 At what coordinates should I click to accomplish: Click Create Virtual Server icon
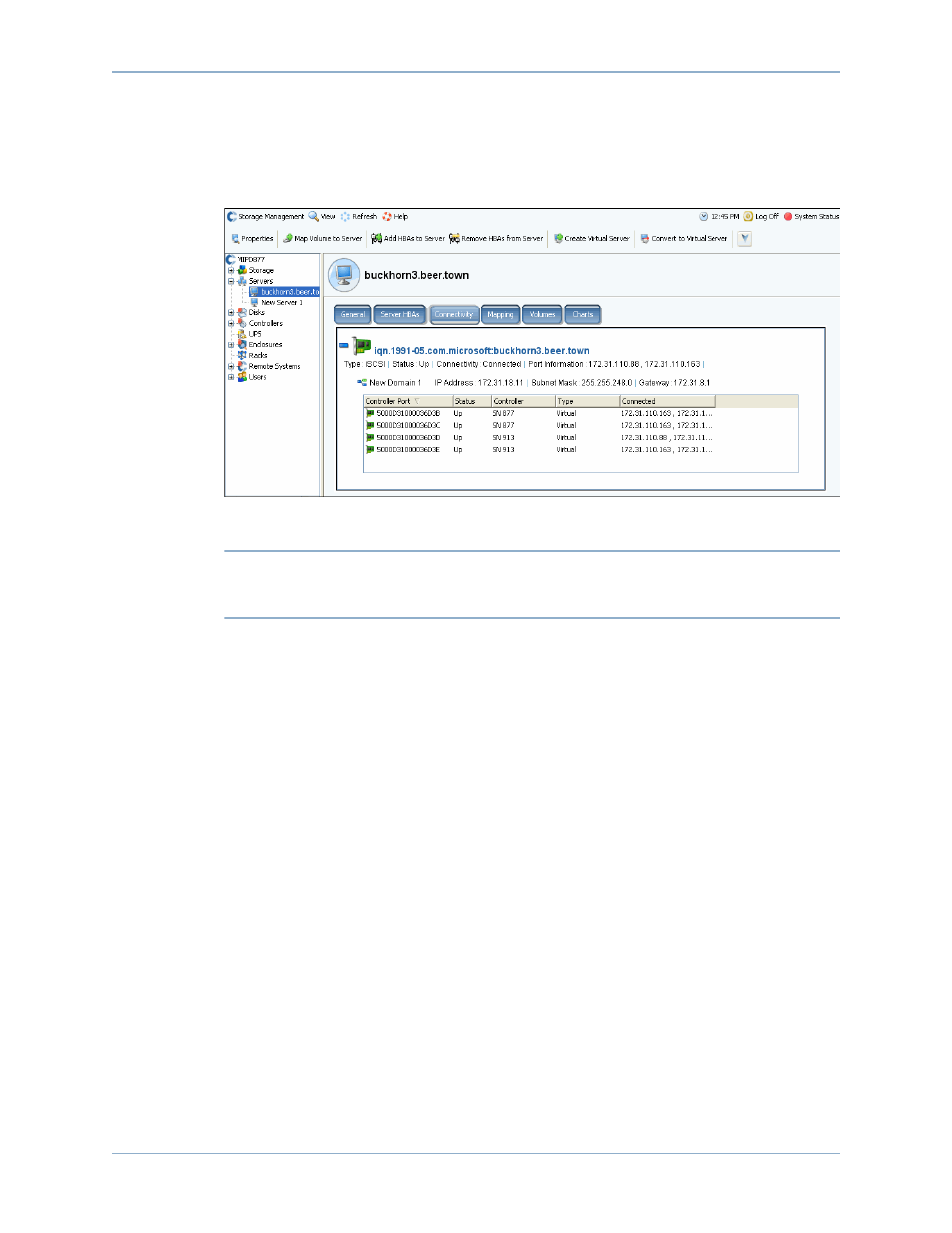(559, 239)
